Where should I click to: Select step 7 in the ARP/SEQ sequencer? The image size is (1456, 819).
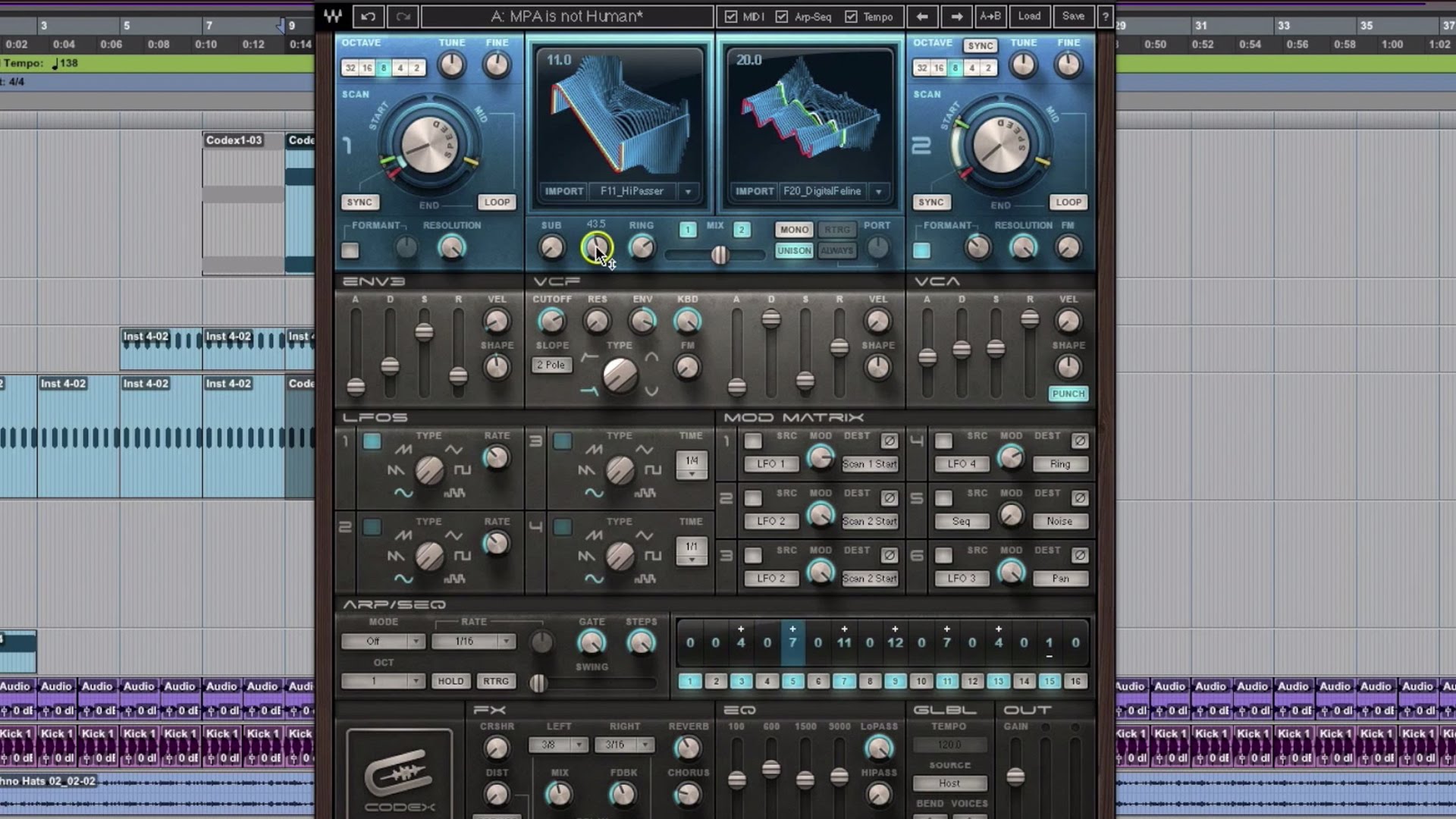click(844, 681)
